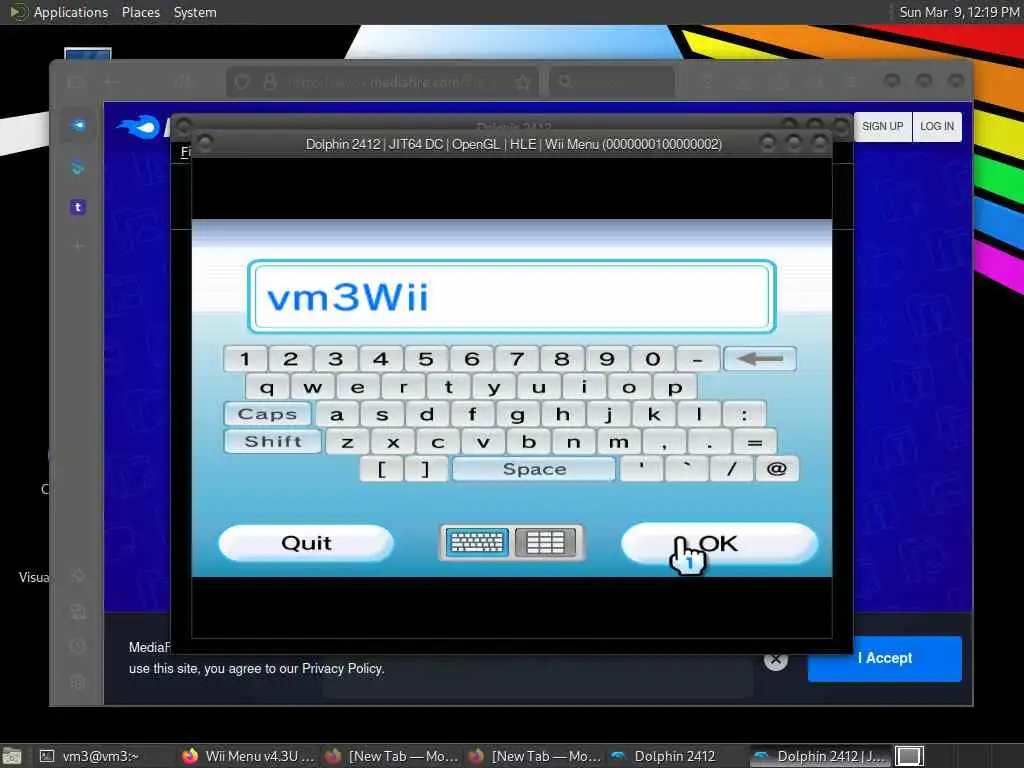Image resolution: width=1024 pixels, height=768 pixels.
Task: Tap the letter z key
Action: click(x=347, y=441)
